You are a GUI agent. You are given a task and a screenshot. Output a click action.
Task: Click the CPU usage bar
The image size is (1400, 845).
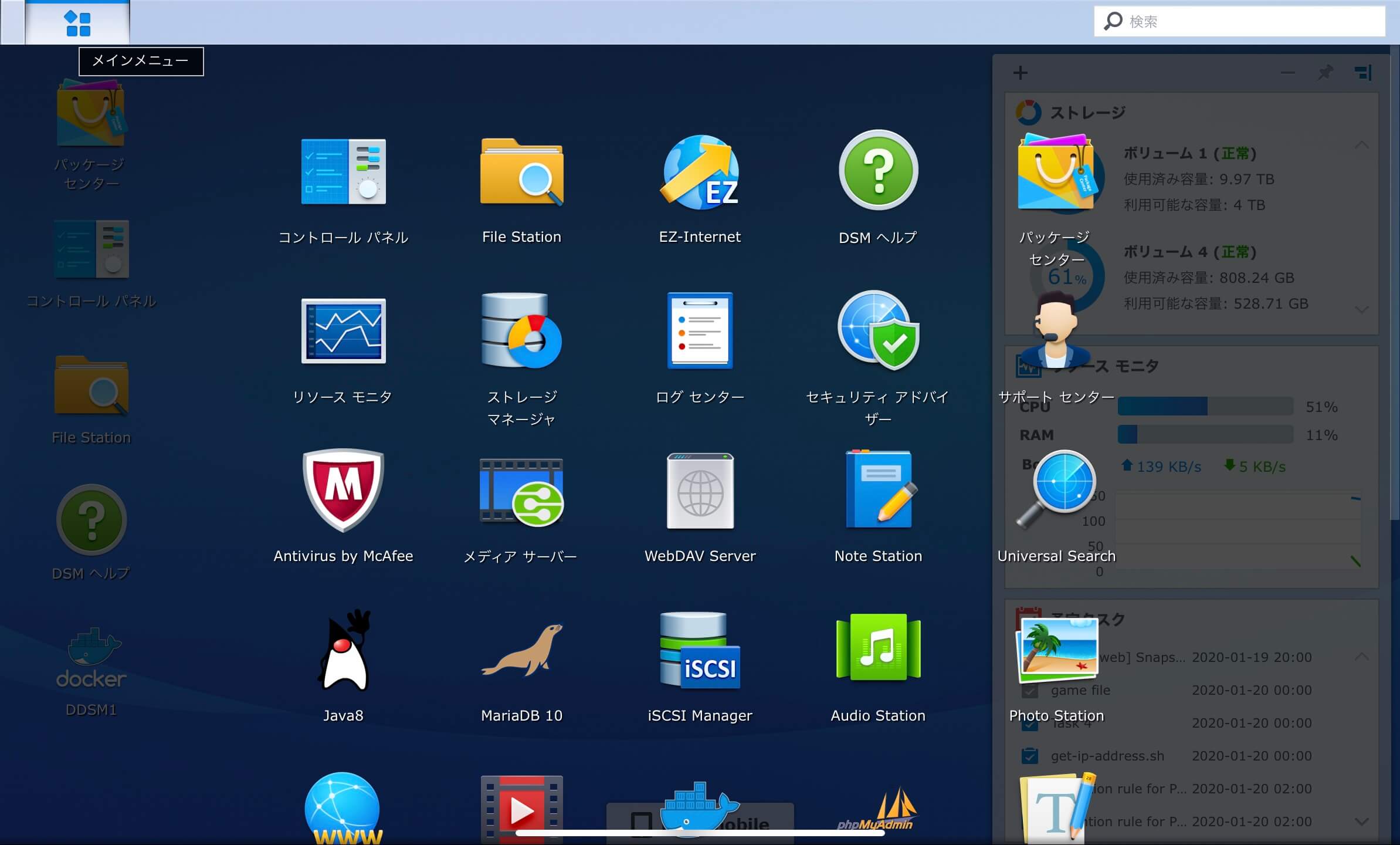(1205, 406)
